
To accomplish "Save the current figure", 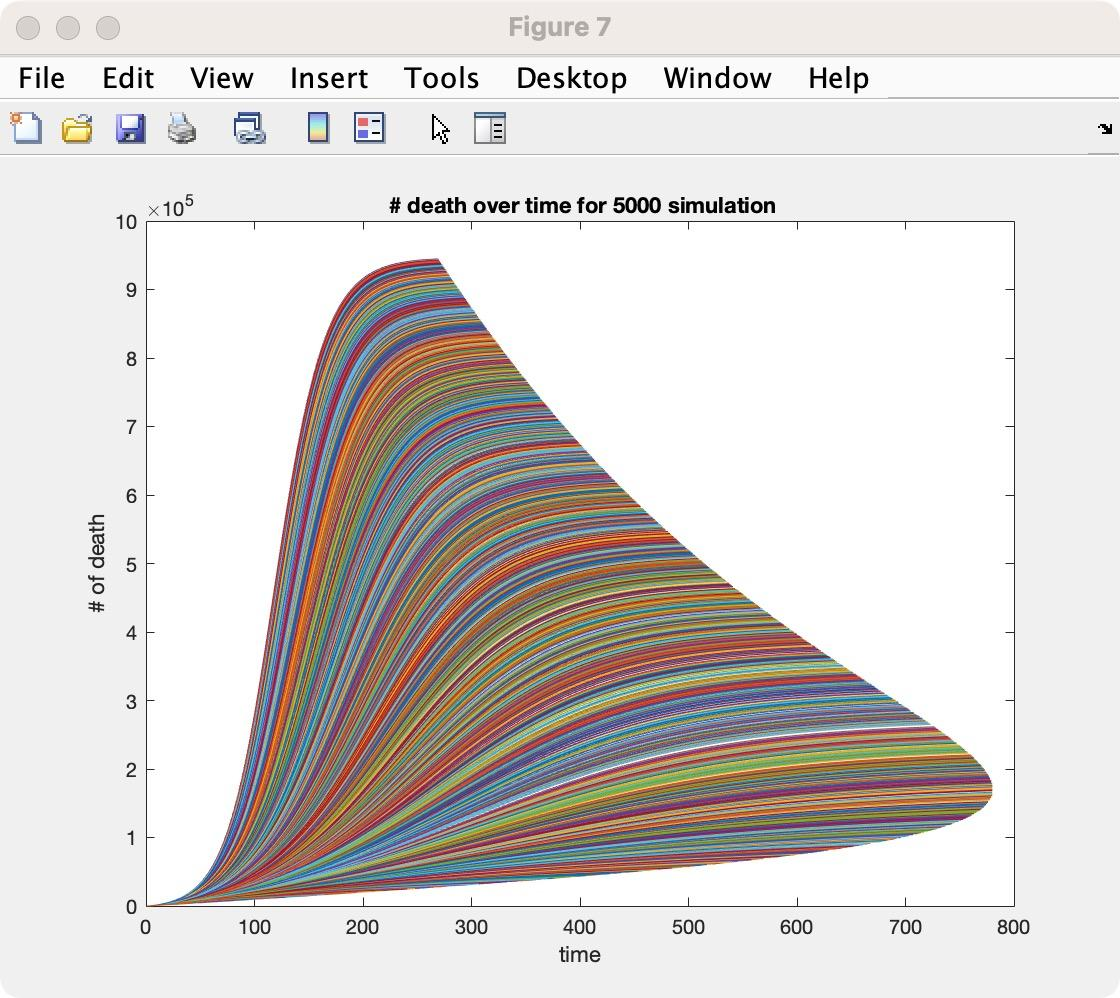I will click(130, 128).
